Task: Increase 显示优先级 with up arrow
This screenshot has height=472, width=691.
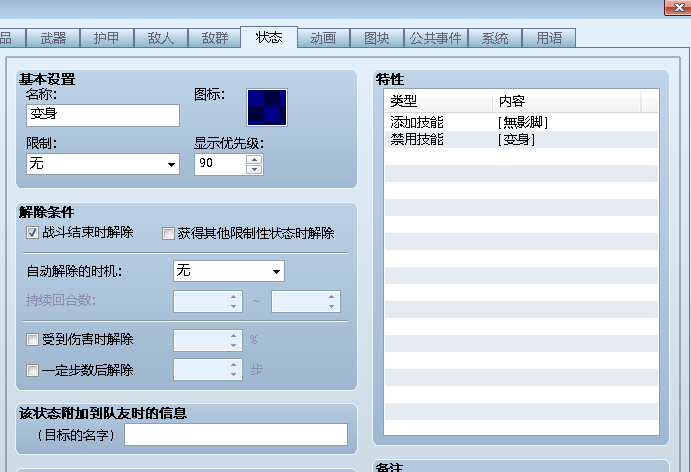Action: pos(254,159)
